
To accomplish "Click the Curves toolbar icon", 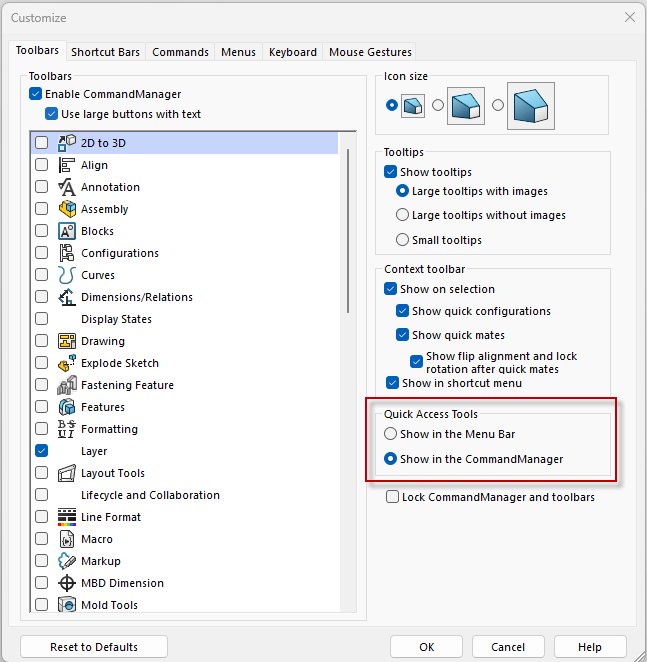I will click(x=67, y=275).
